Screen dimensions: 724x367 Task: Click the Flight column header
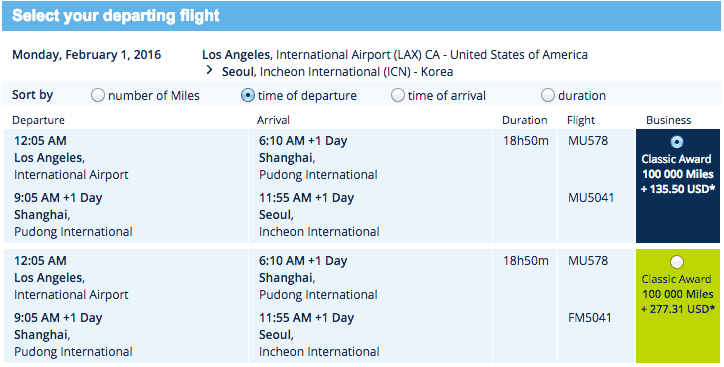pyautogui.click(x=581, y=120)
